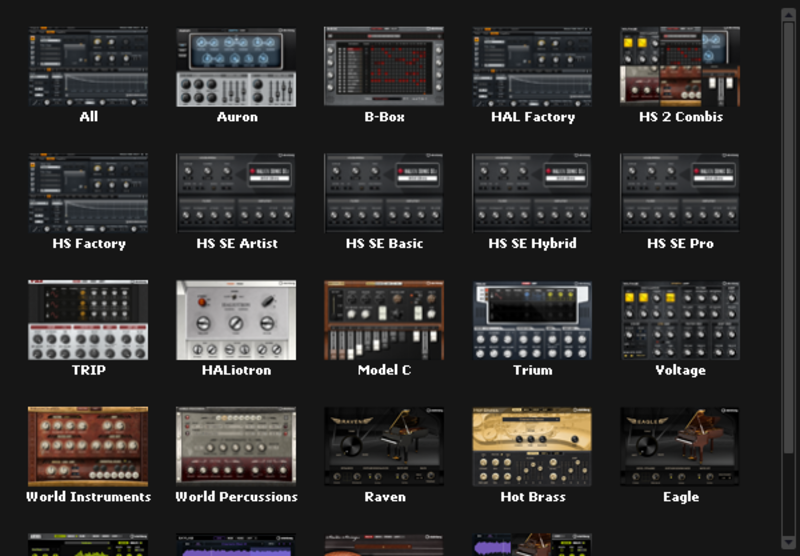Select the HS SE Pro thumbnail
The height and width of the screenshot is (556, 800).
(x=680, y=193)
